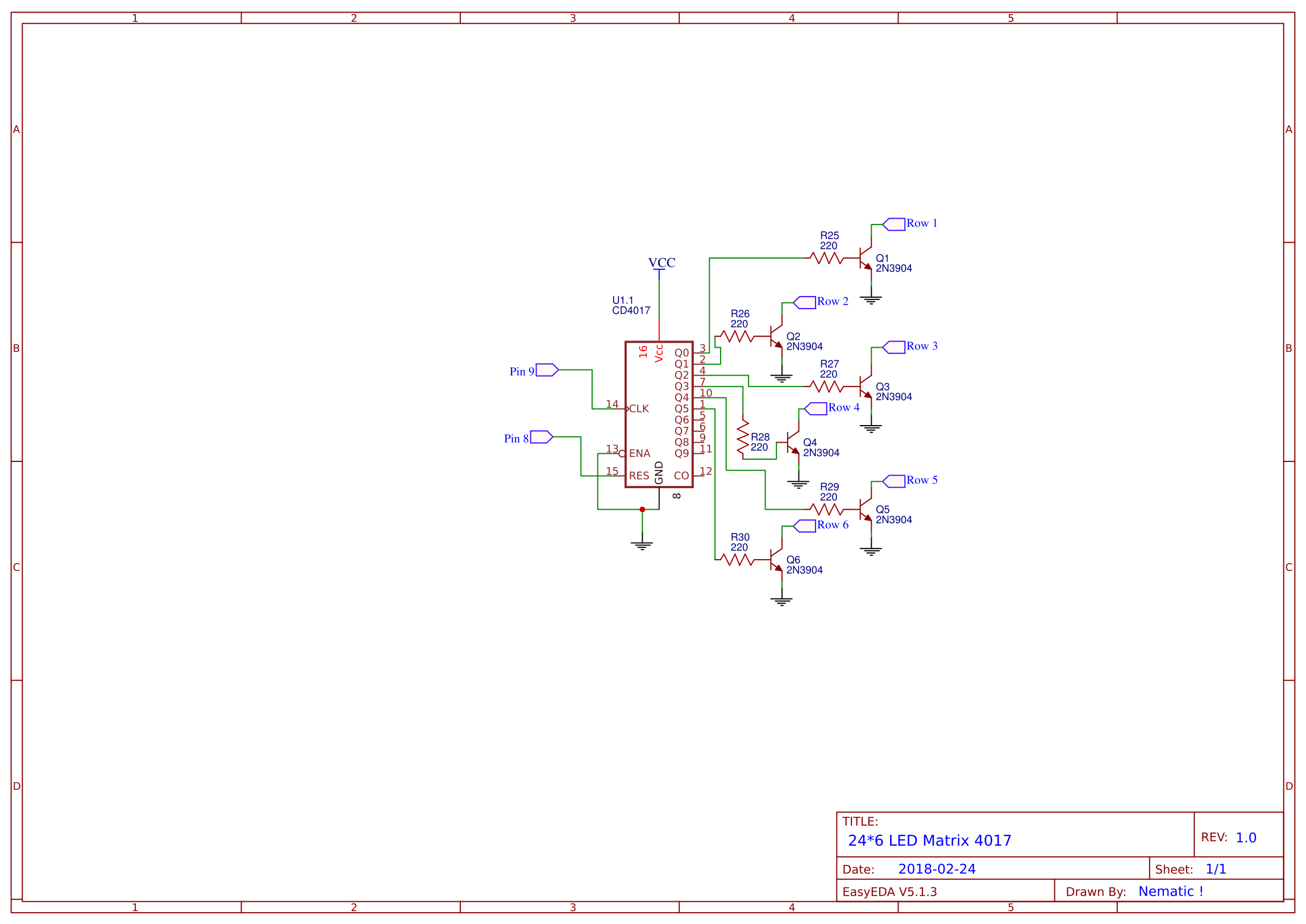Select the R30 resistor symbol
The image size is (1306, 924).
click(x=737, y=560)
